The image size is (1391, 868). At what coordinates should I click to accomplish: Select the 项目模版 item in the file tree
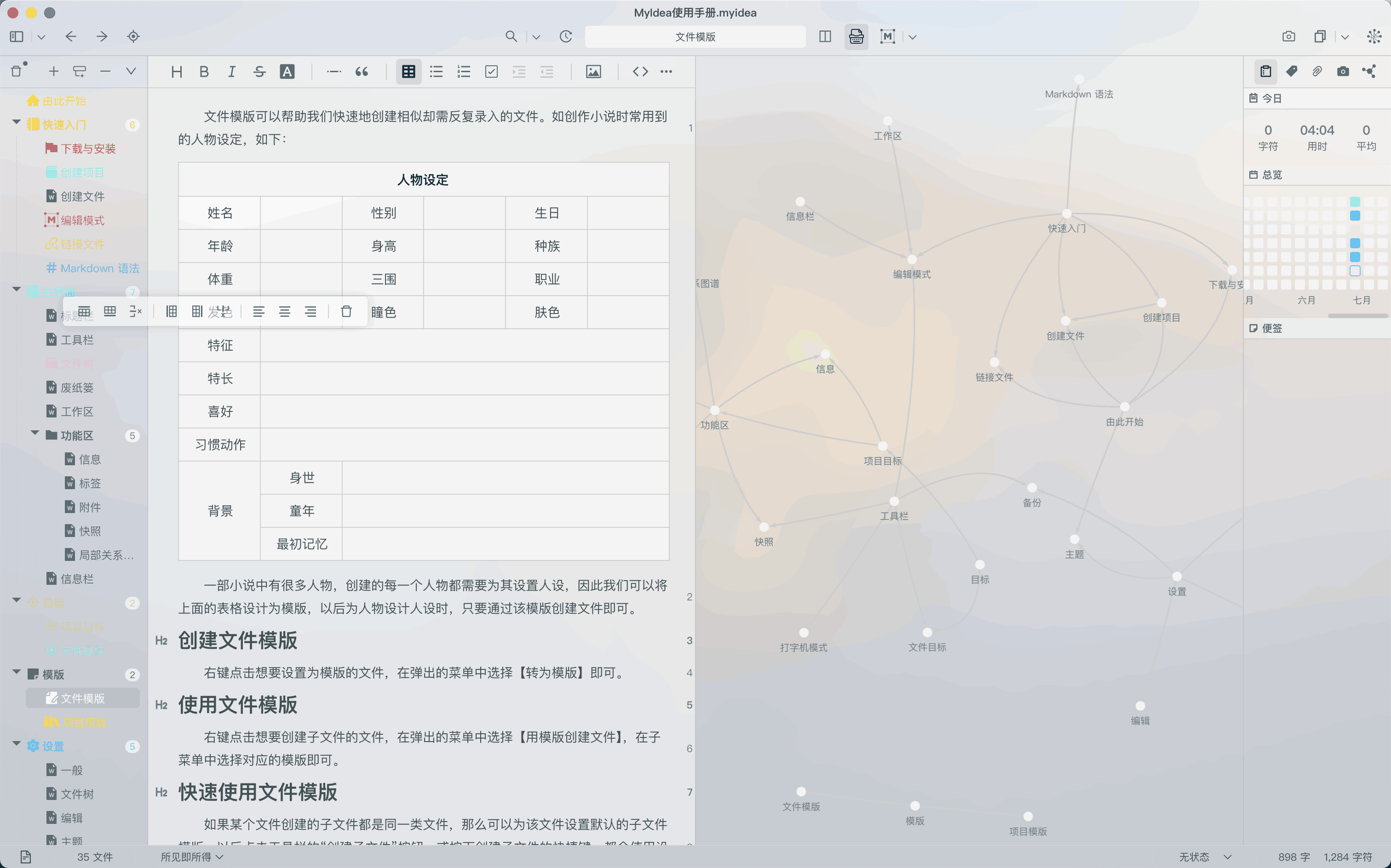(x=84, y=722)
